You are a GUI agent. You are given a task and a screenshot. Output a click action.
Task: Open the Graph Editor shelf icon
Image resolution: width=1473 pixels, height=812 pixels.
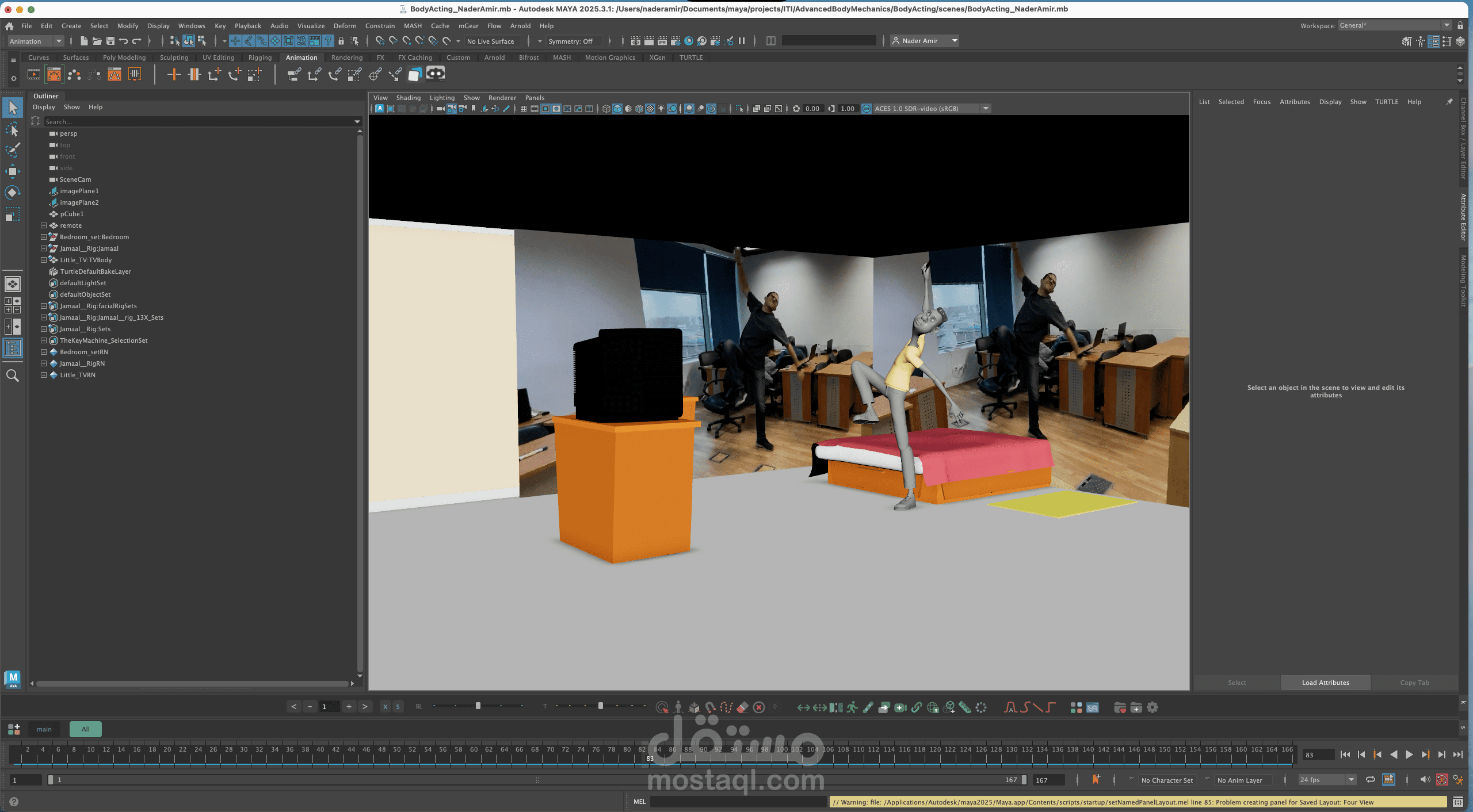pos(54,74)
